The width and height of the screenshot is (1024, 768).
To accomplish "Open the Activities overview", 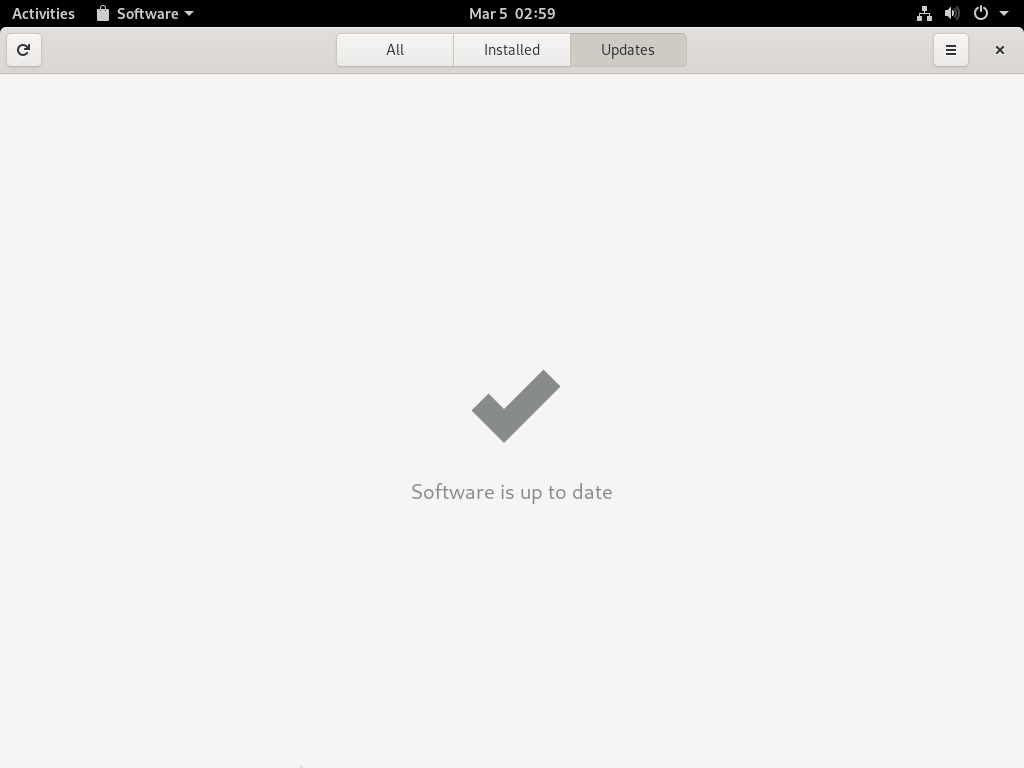I will 43,13.
